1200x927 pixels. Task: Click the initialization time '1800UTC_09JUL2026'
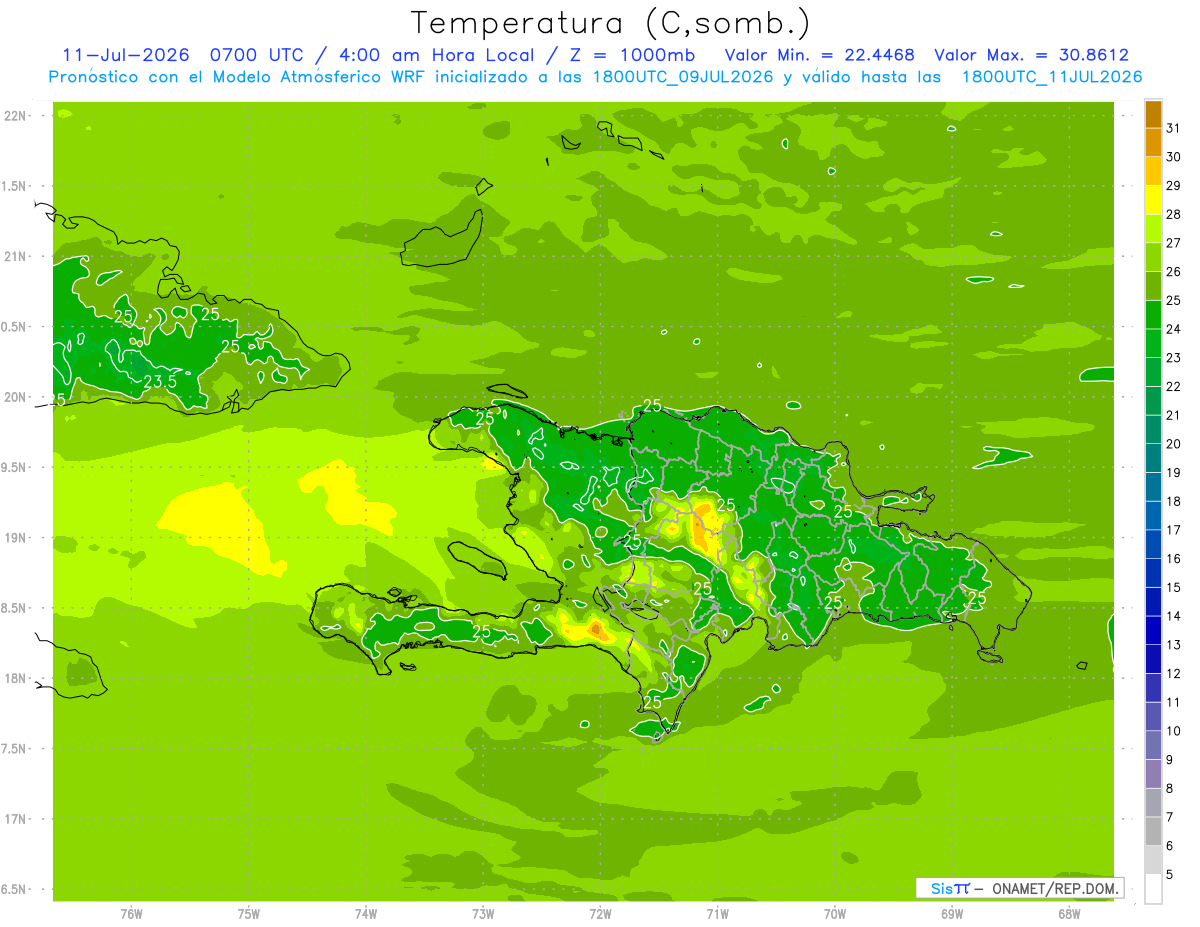[x=682, y=77]
